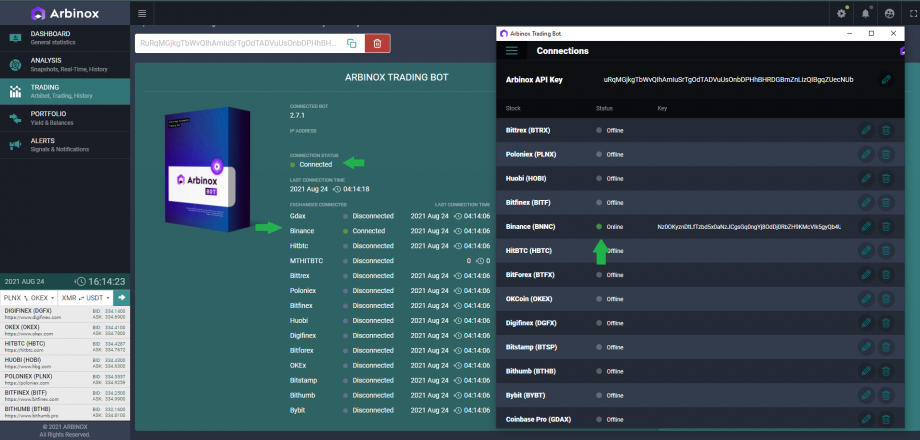Delete the BitForex (BTFX) connection
920x440 pixels.
pos(886,275)
